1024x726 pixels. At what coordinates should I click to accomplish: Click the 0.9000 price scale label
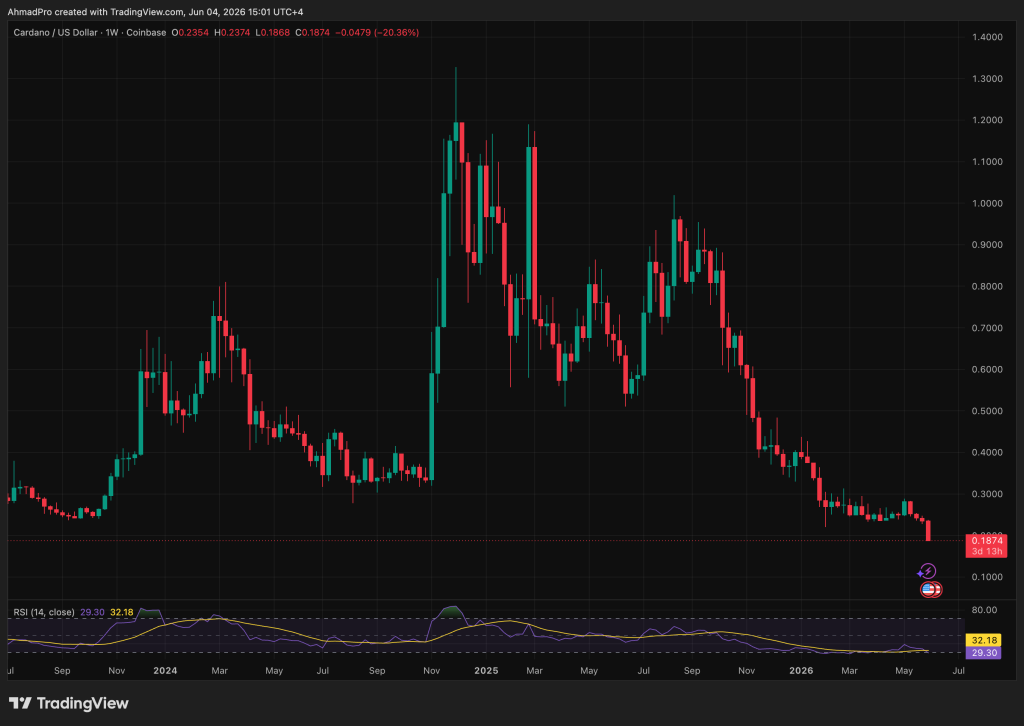[x=987, y=245]
